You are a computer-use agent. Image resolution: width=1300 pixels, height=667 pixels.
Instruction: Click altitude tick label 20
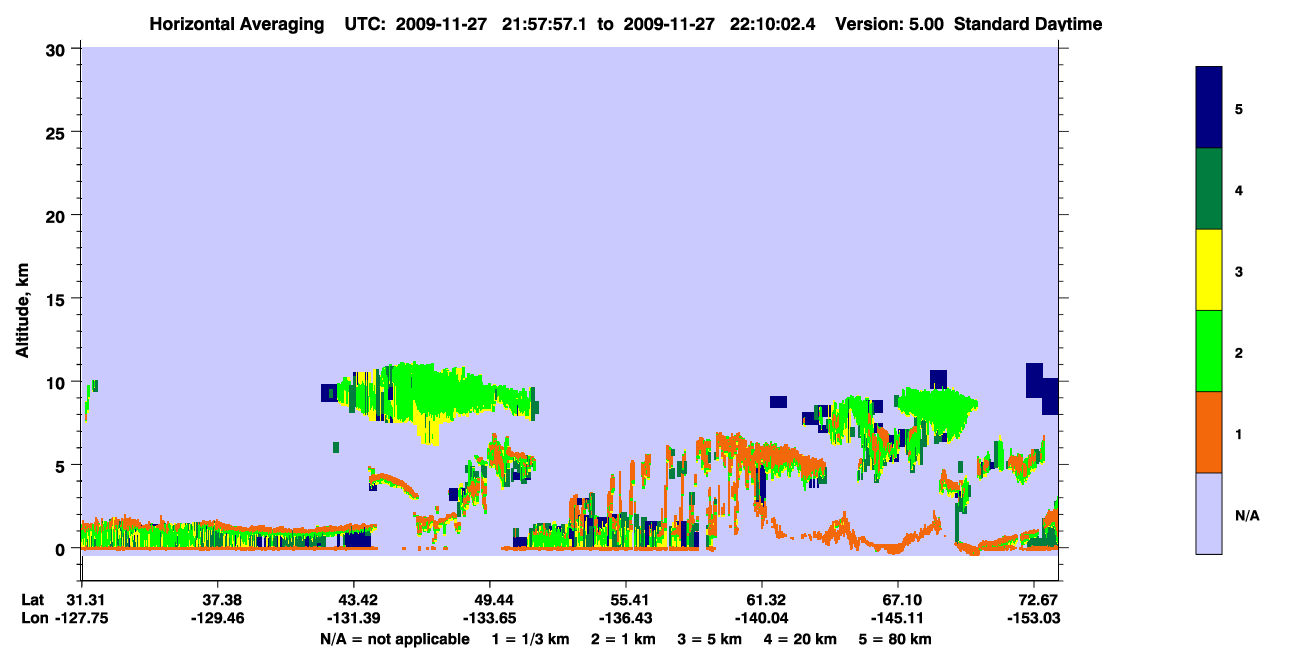(58, 216)
